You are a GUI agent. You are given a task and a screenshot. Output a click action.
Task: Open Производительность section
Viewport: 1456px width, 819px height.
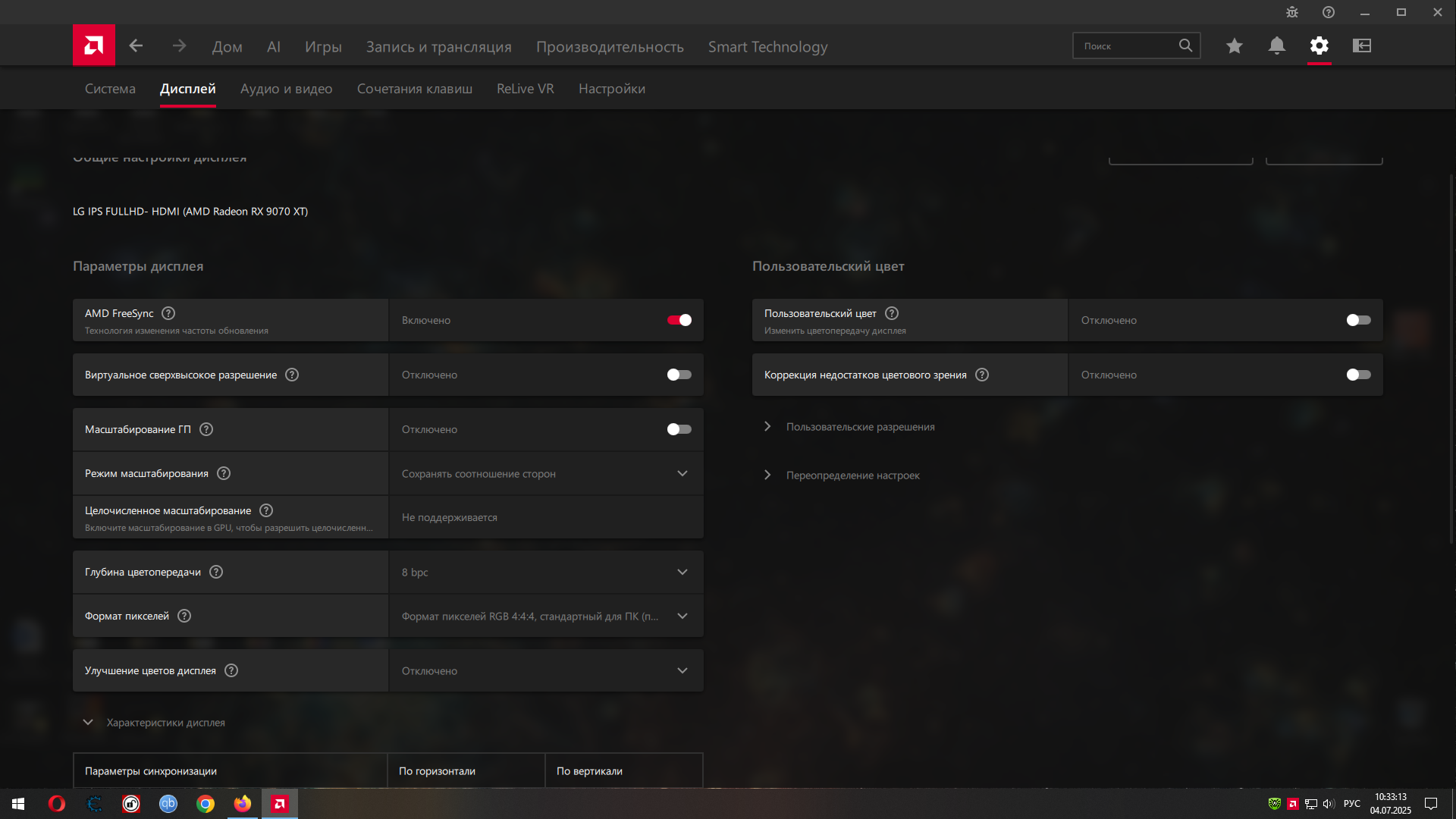pyautogui.click(x=610, y=47)
